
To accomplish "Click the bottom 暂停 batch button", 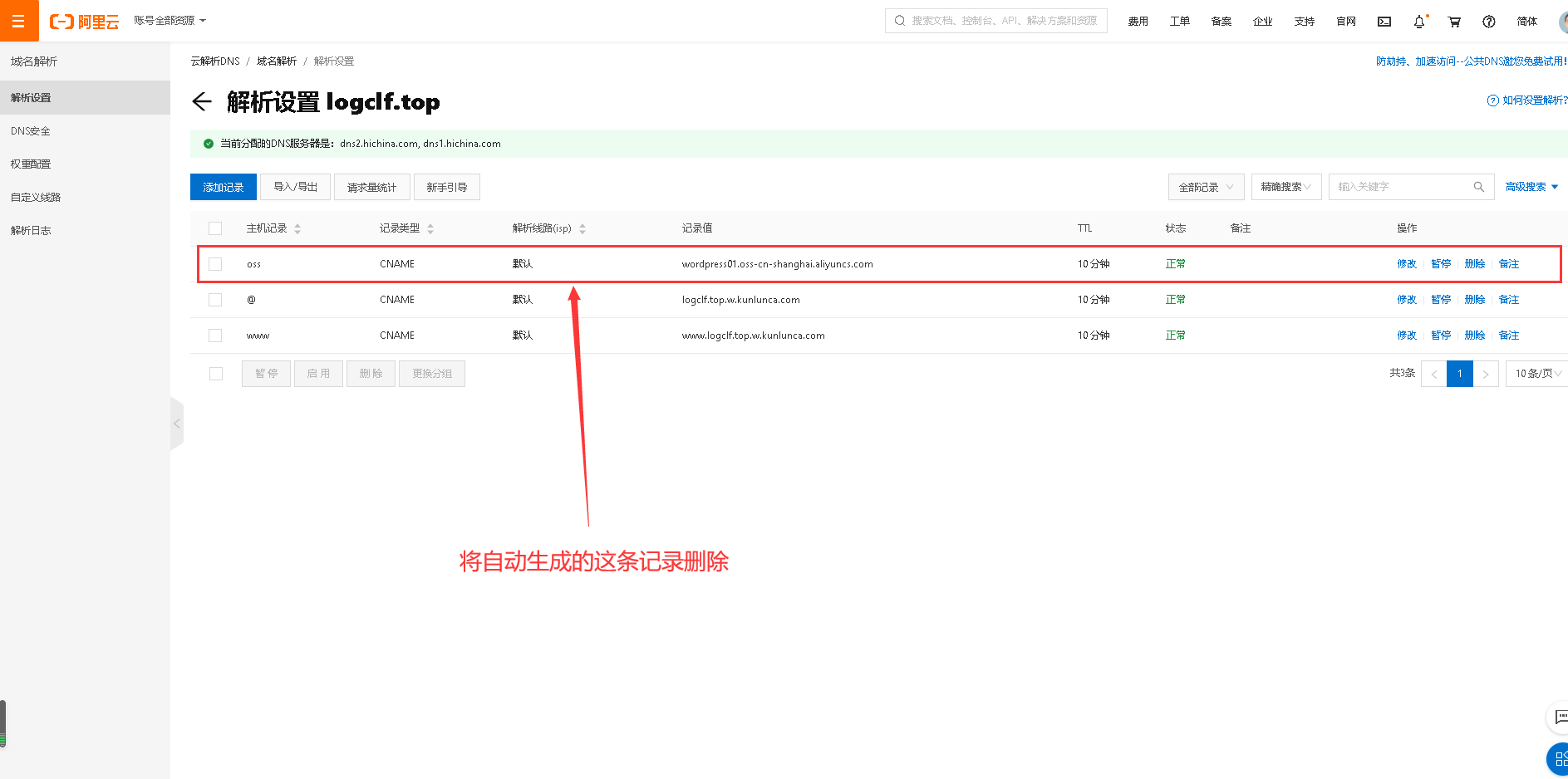I will click(267, 374).
